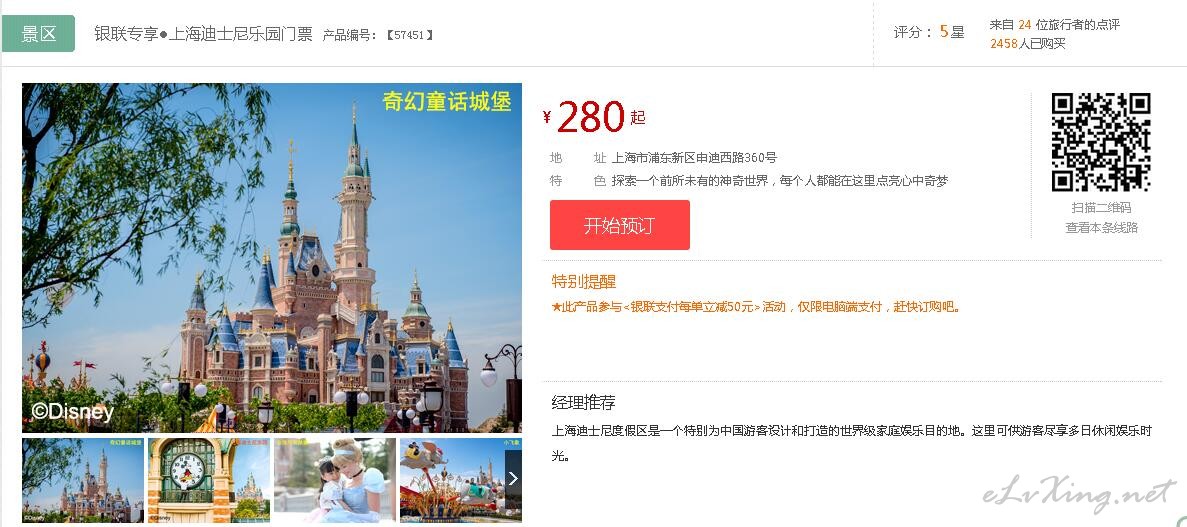
Task: Click the 经理推荐 section heading
Action: click(x=584, y=402)
